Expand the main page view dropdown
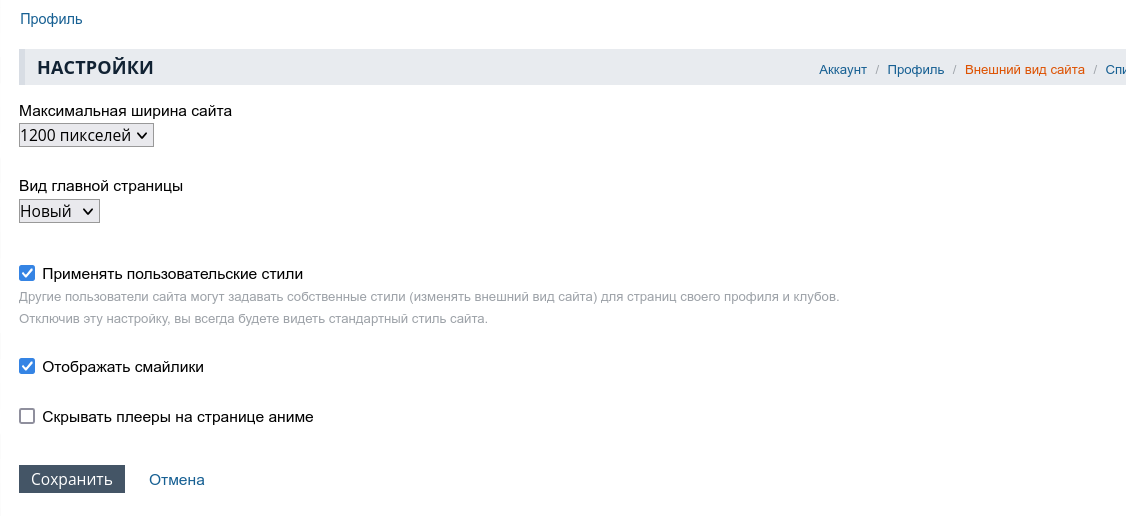This screenshot has height=516, width=1126. click(59, 211)
